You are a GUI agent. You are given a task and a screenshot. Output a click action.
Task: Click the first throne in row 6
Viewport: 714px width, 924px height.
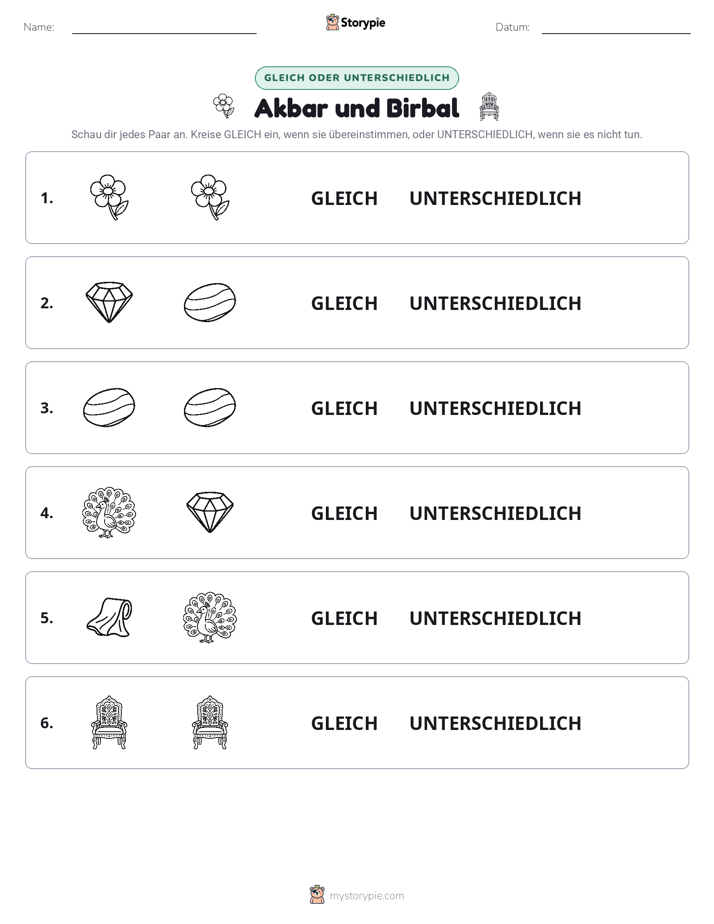[x=109, y=722]
